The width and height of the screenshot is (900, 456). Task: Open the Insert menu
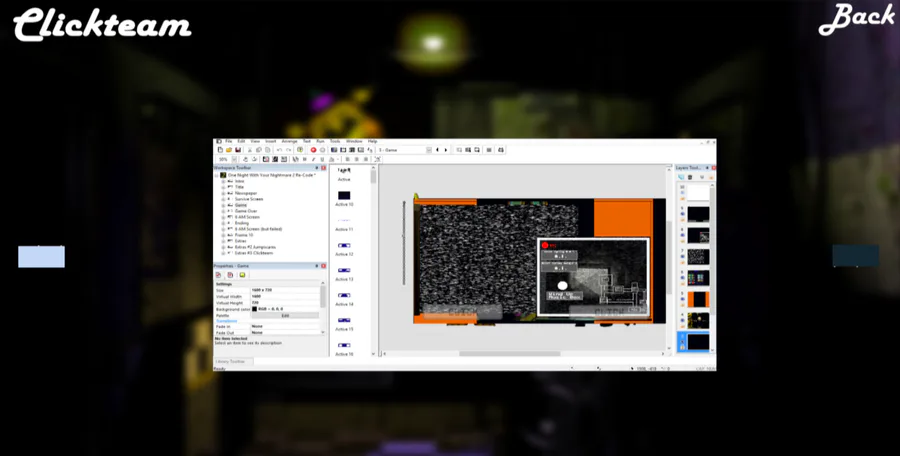(270, 141)
